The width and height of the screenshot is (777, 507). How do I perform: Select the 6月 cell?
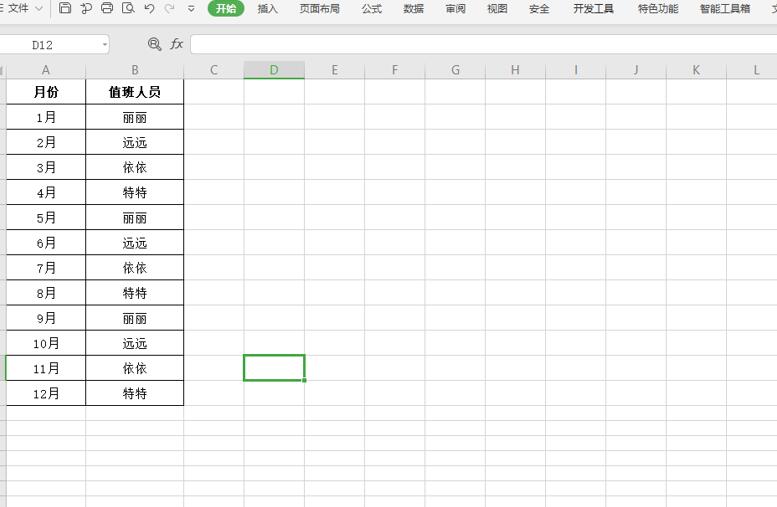(46, 242)
